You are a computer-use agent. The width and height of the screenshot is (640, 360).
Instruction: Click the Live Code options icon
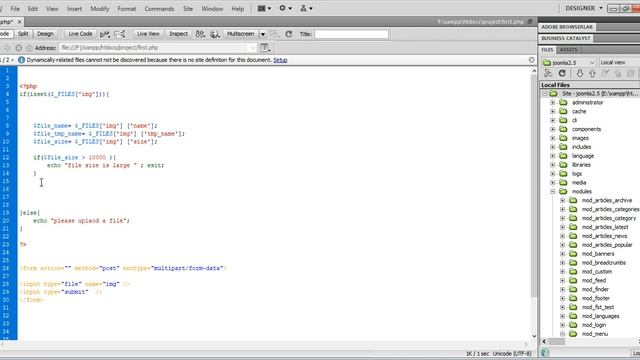(x=105, y=34)
